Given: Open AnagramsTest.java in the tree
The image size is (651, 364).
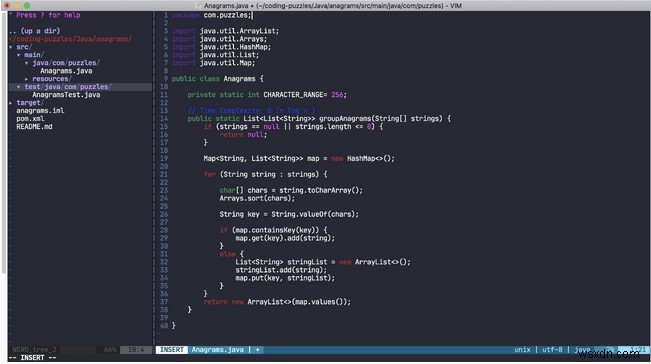Looking at the screenshot, I should pos(66,95).
